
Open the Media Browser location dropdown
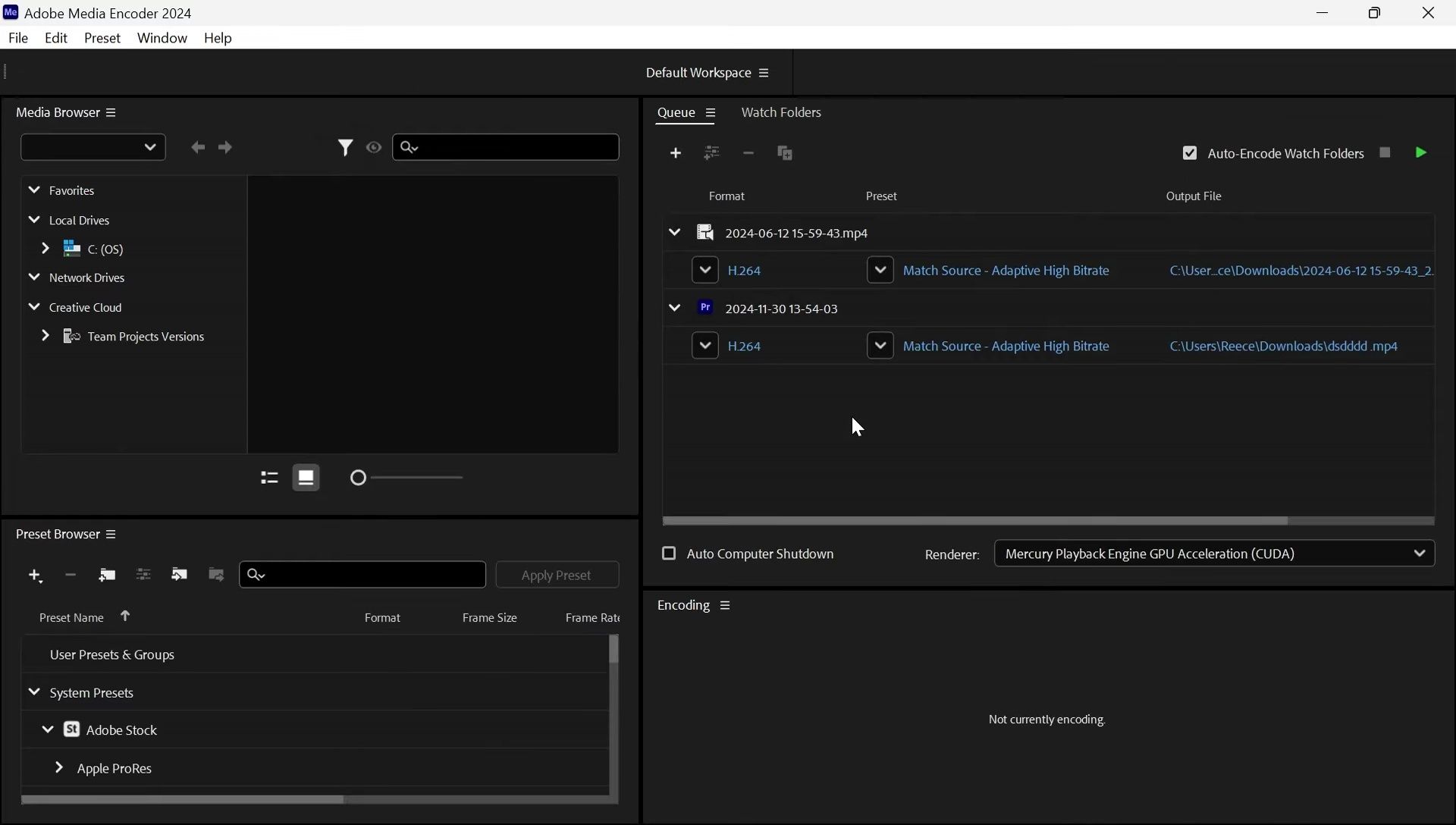point(93,147)
